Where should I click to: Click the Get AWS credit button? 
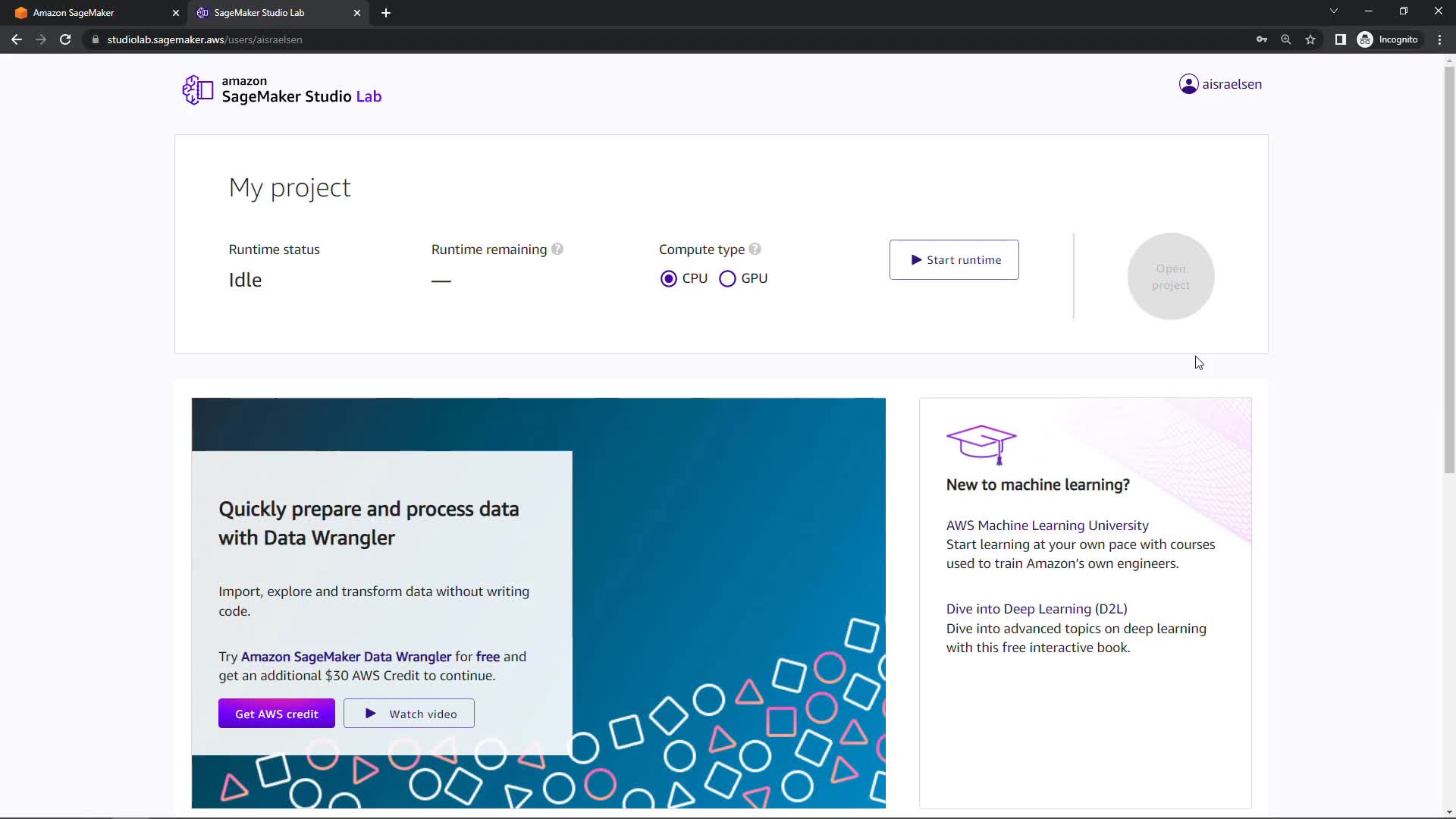pyautogui.click(x=277, y=714)
